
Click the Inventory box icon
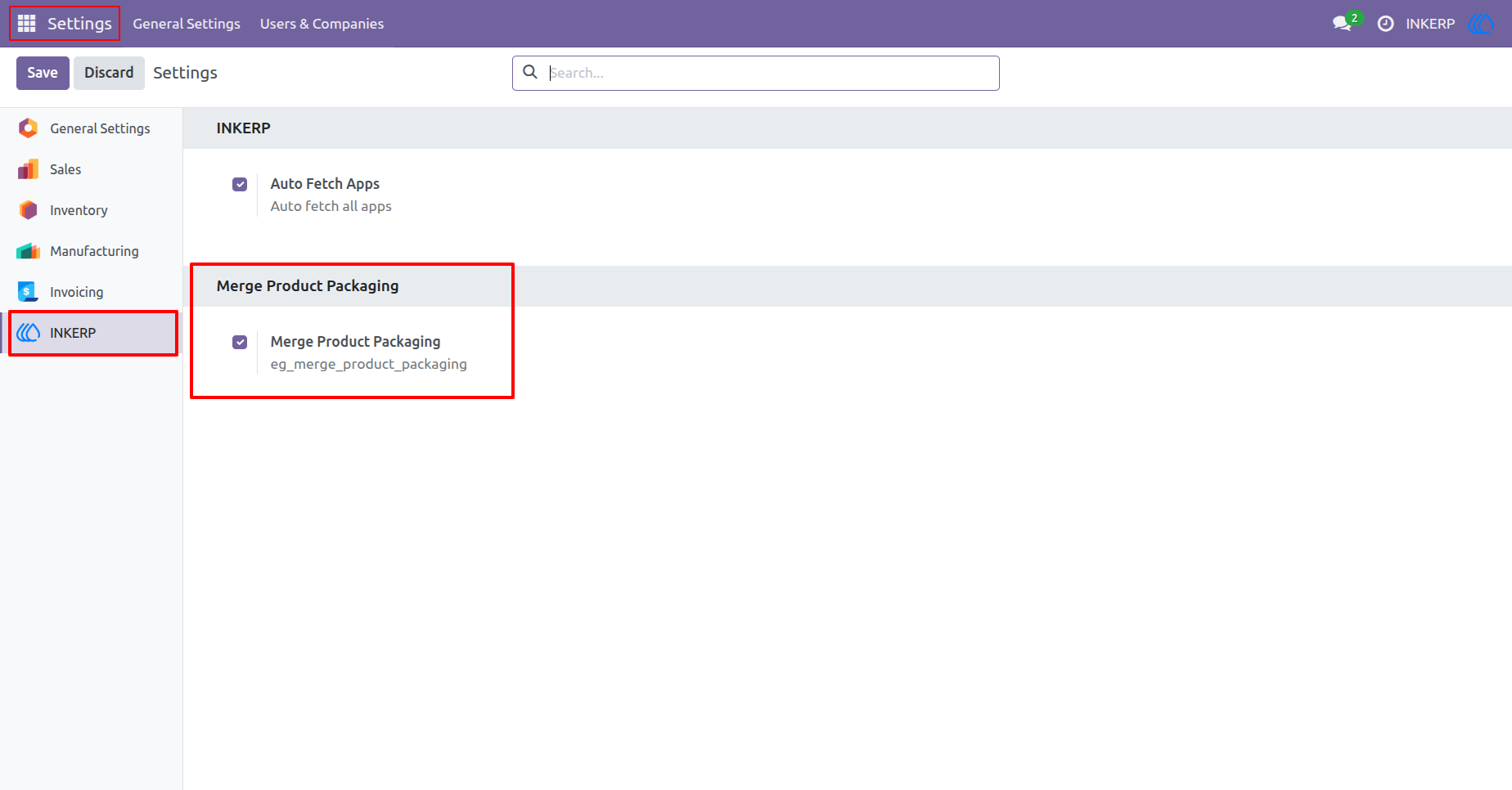click(29, 210)
